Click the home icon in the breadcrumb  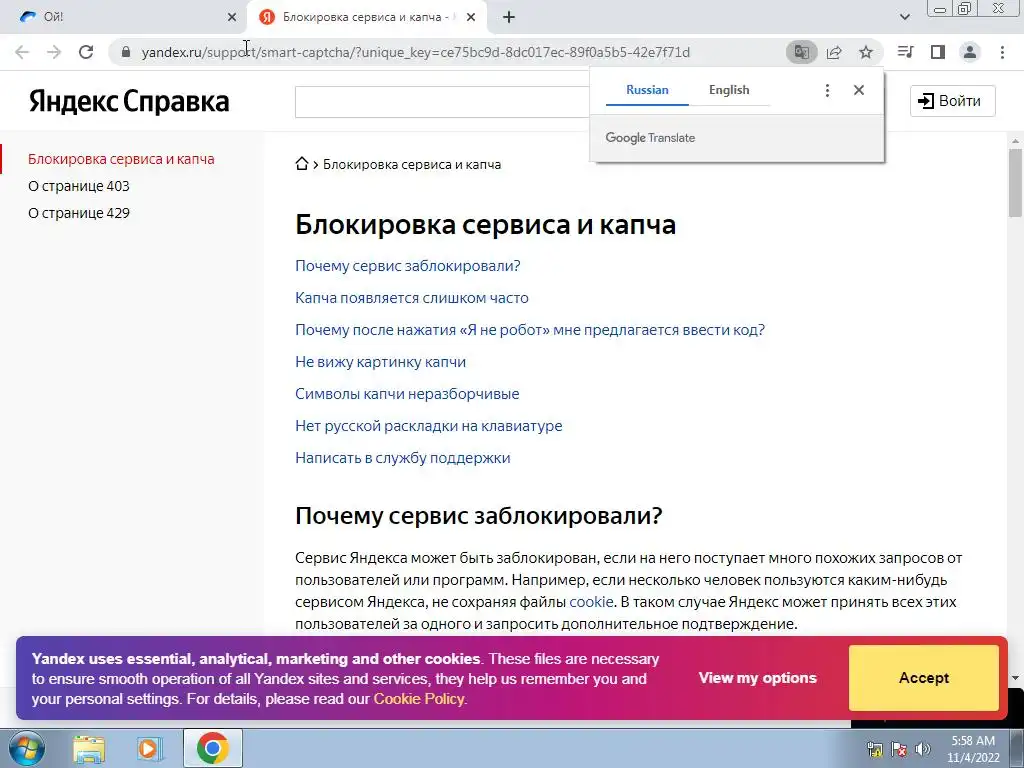point(302,164)
